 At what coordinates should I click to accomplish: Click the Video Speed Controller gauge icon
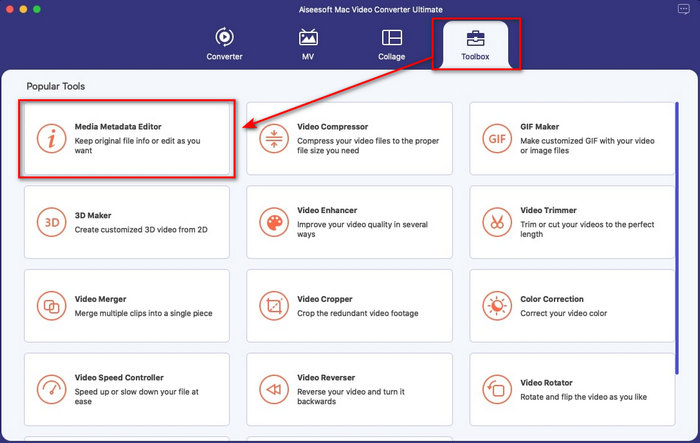point(51,389)
